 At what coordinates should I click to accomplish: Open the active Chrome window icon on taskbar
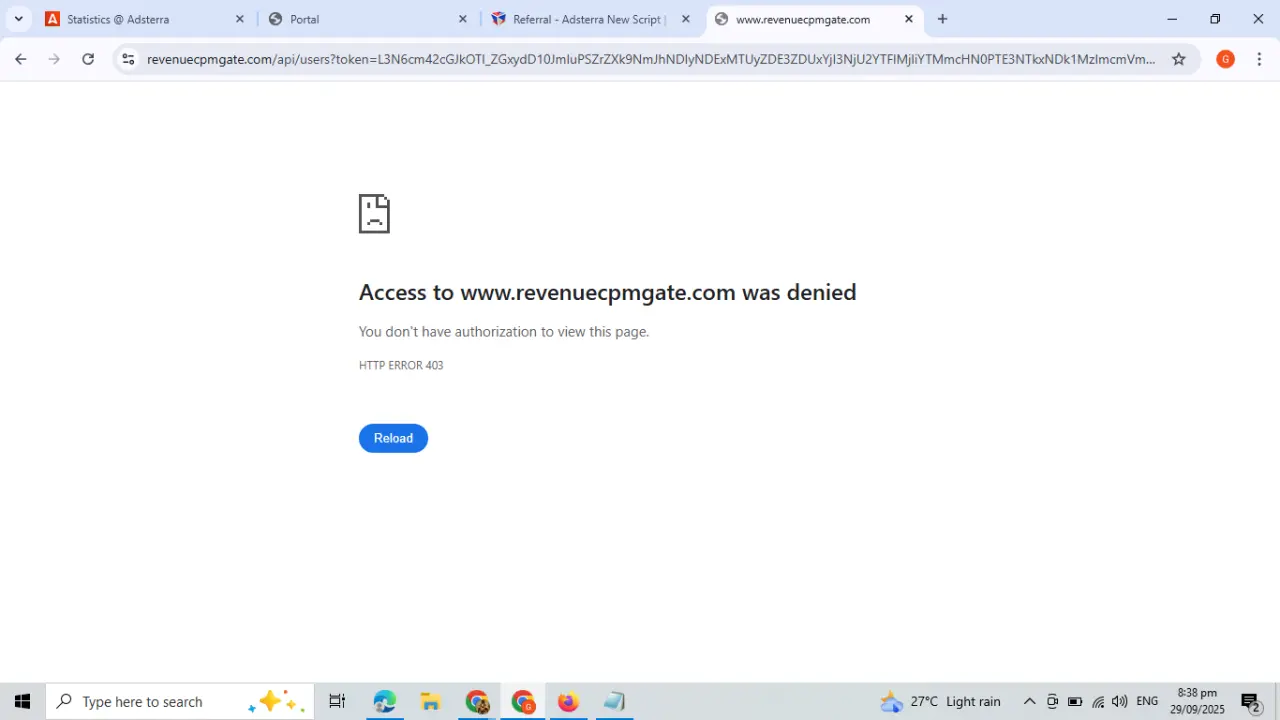click(523, 701)
